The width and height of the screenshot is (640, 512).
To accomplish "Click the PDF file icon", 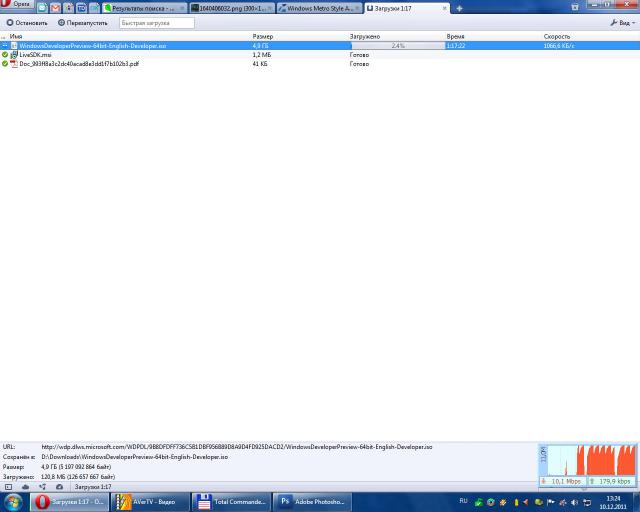I will (x=14, y=64).
